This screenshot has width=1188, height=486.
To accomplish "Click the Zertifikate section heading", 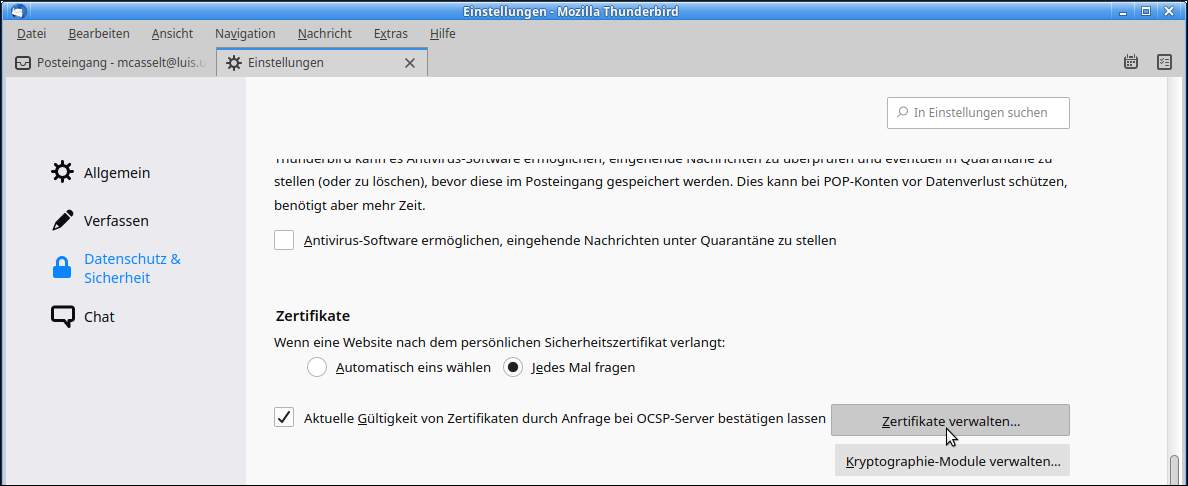I will pos(311,315).
